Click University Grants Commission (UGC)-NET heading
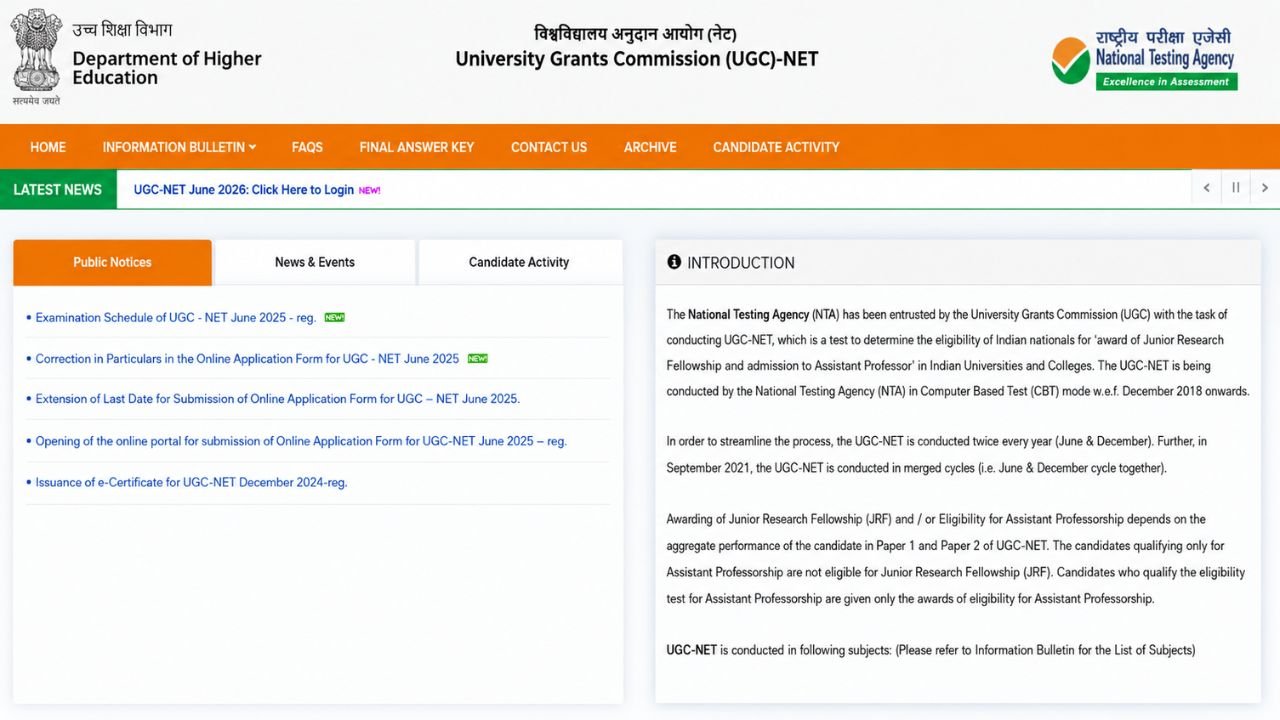 pyautogui.click(x=637, y=59)
